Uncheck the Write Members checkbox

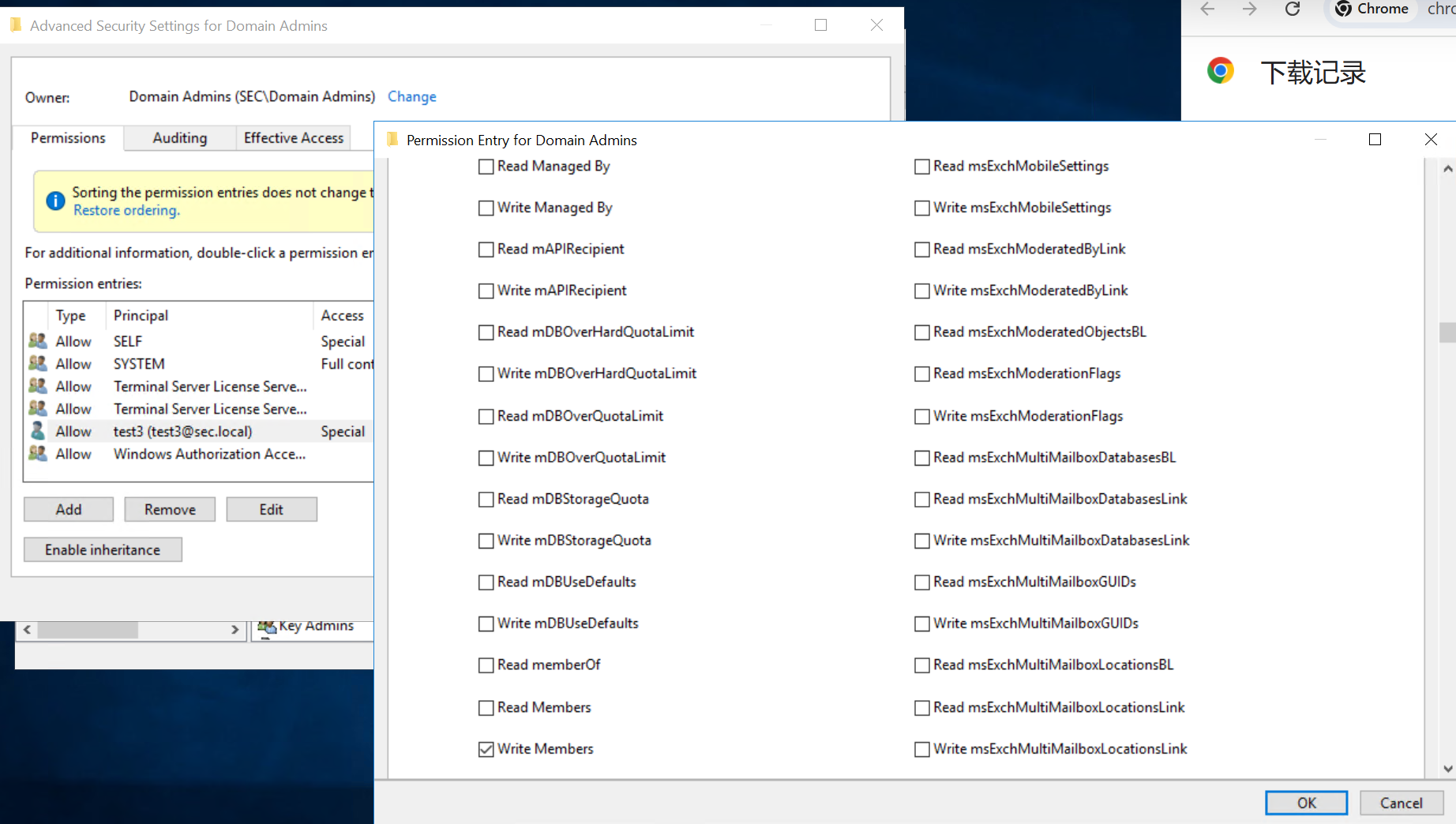click(x=486, y=749)
